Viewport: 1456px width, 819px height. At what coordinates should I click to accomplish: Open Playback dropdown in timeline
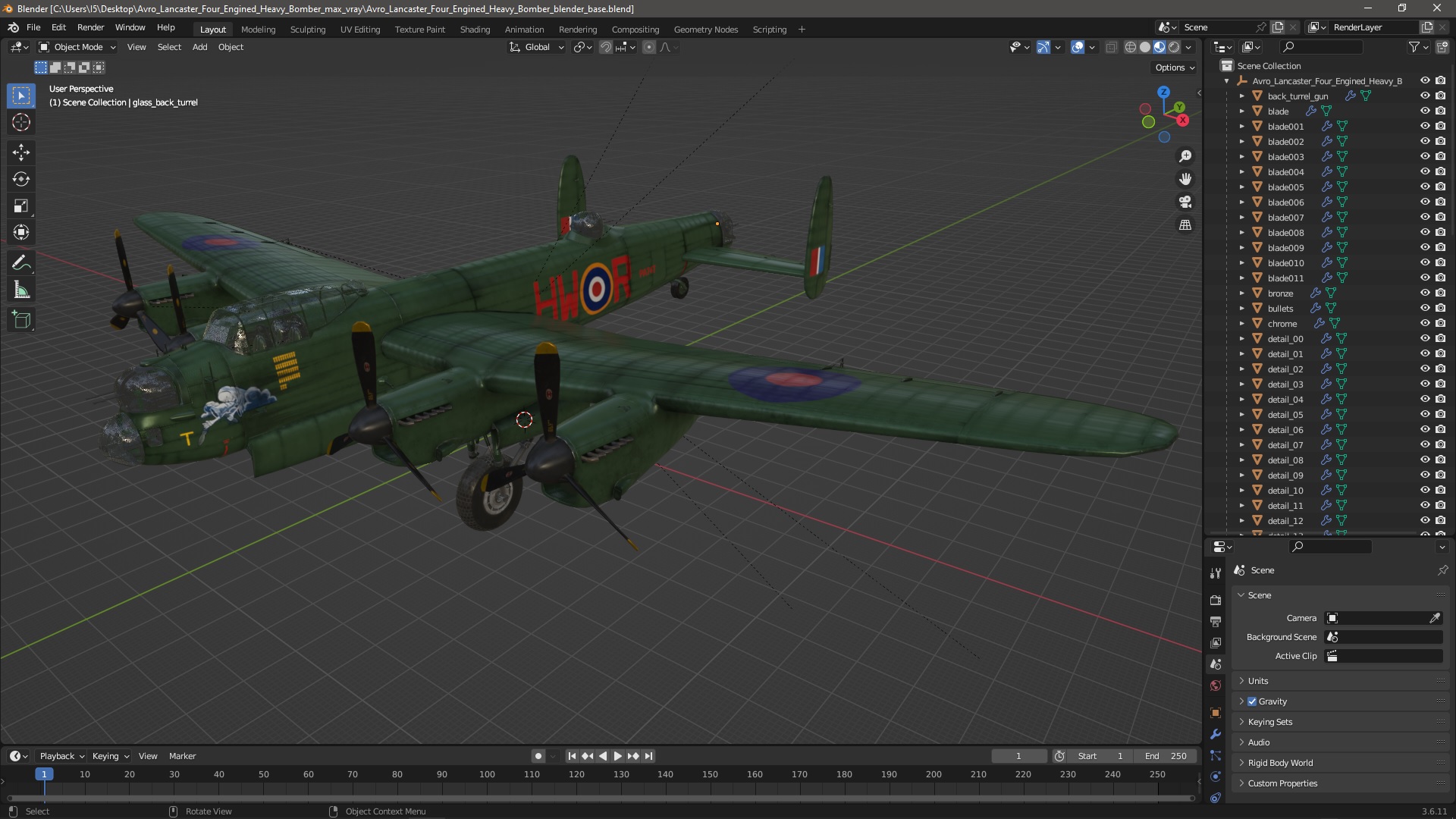(61, 756)
